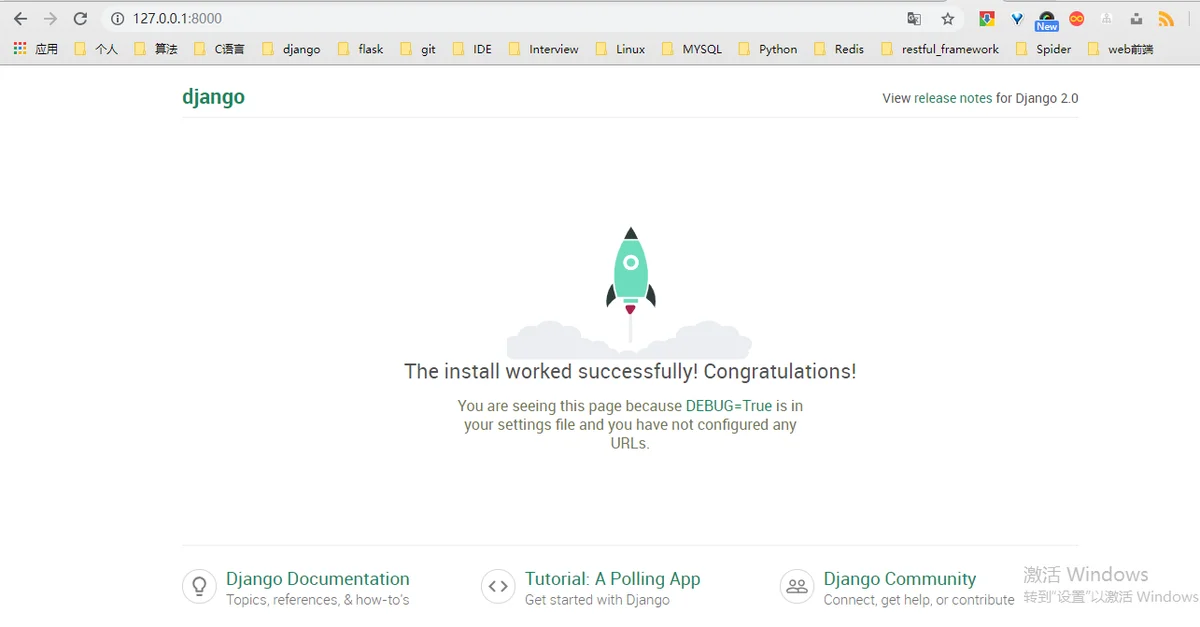Click the people community icon

[797, 587]
